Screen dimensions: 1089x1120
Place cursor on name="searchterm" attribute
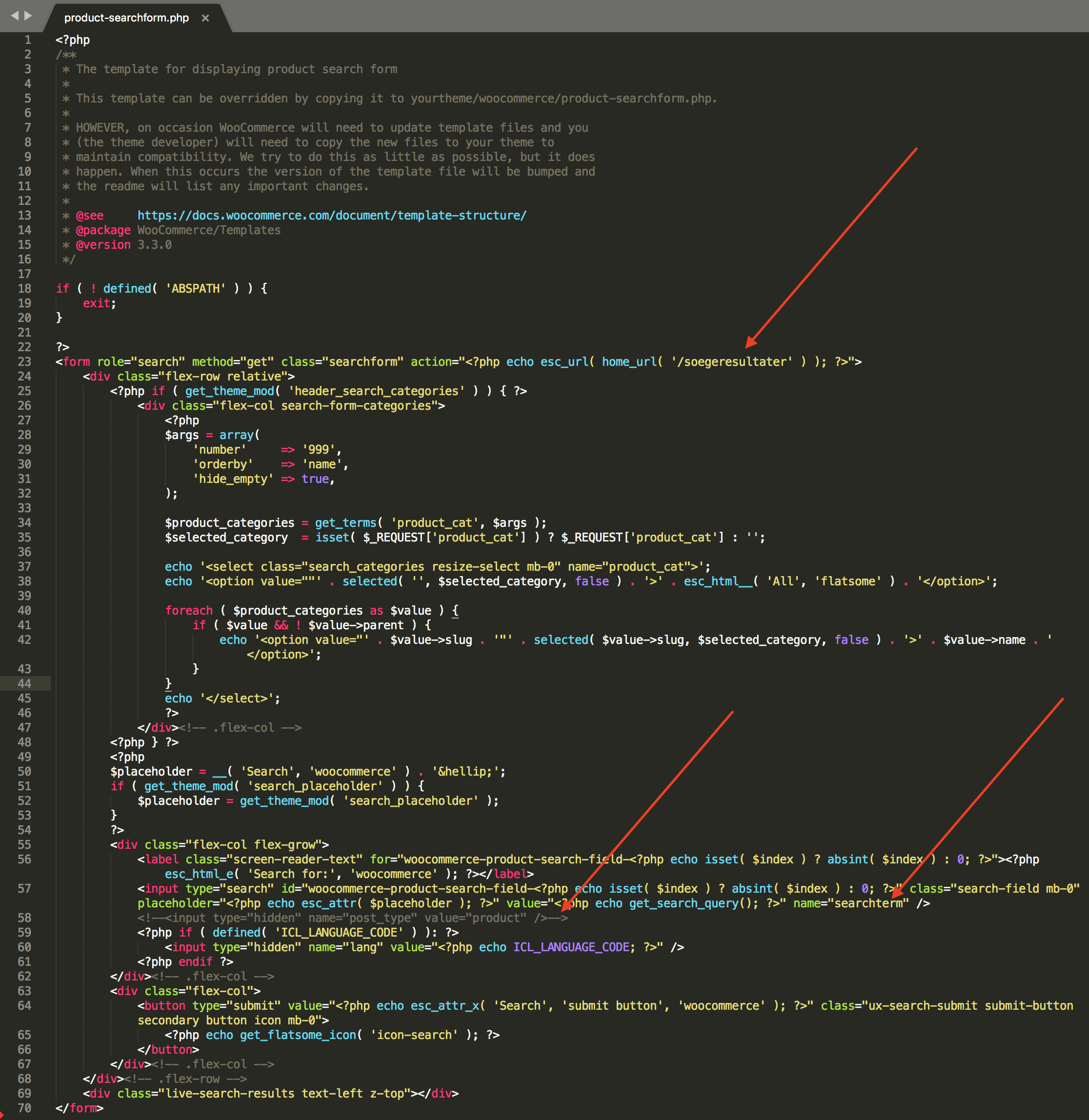[x=850, y=903]
